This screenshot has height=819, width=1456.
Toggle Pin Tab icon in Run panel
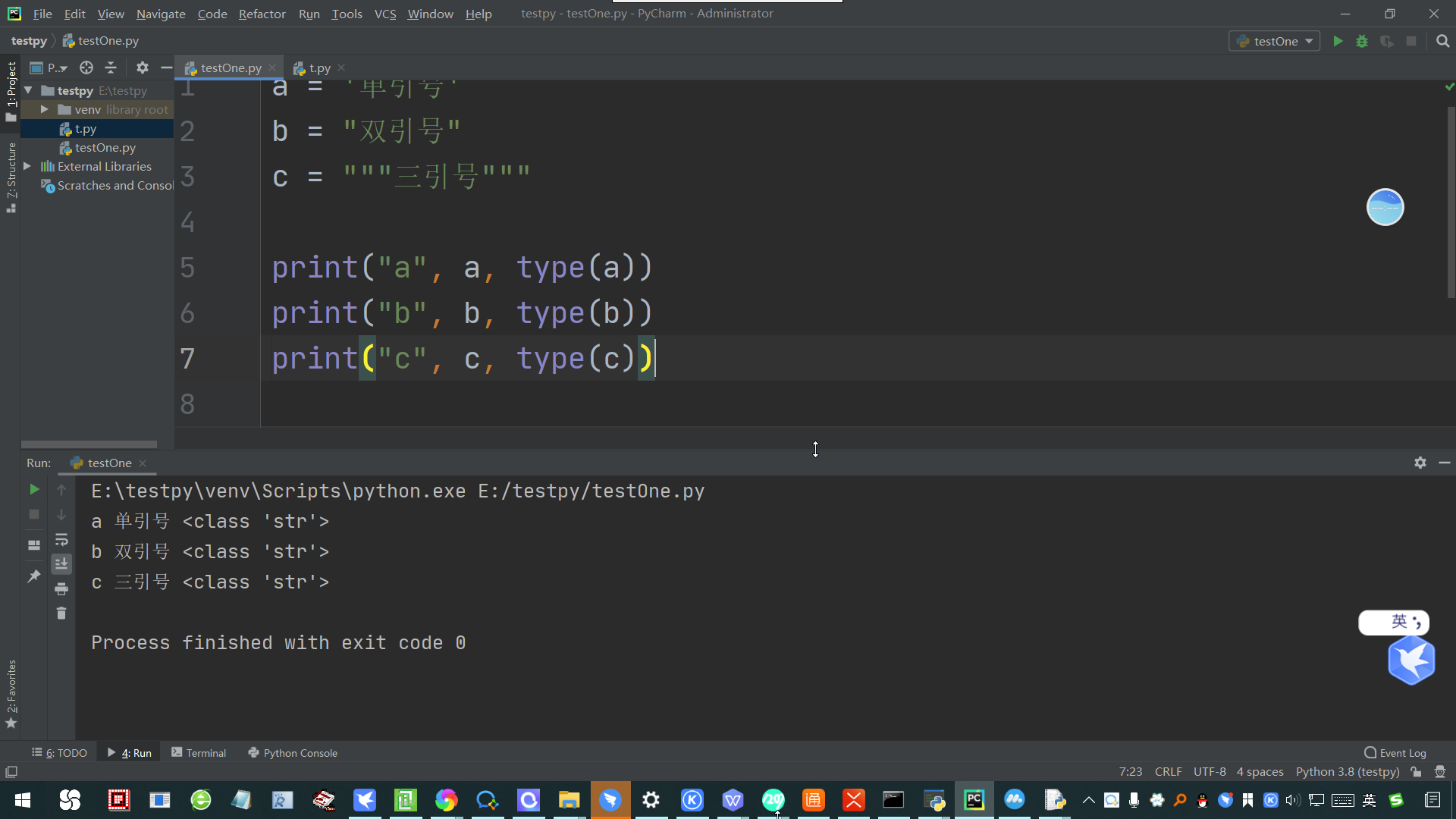[x=34, y=576]
